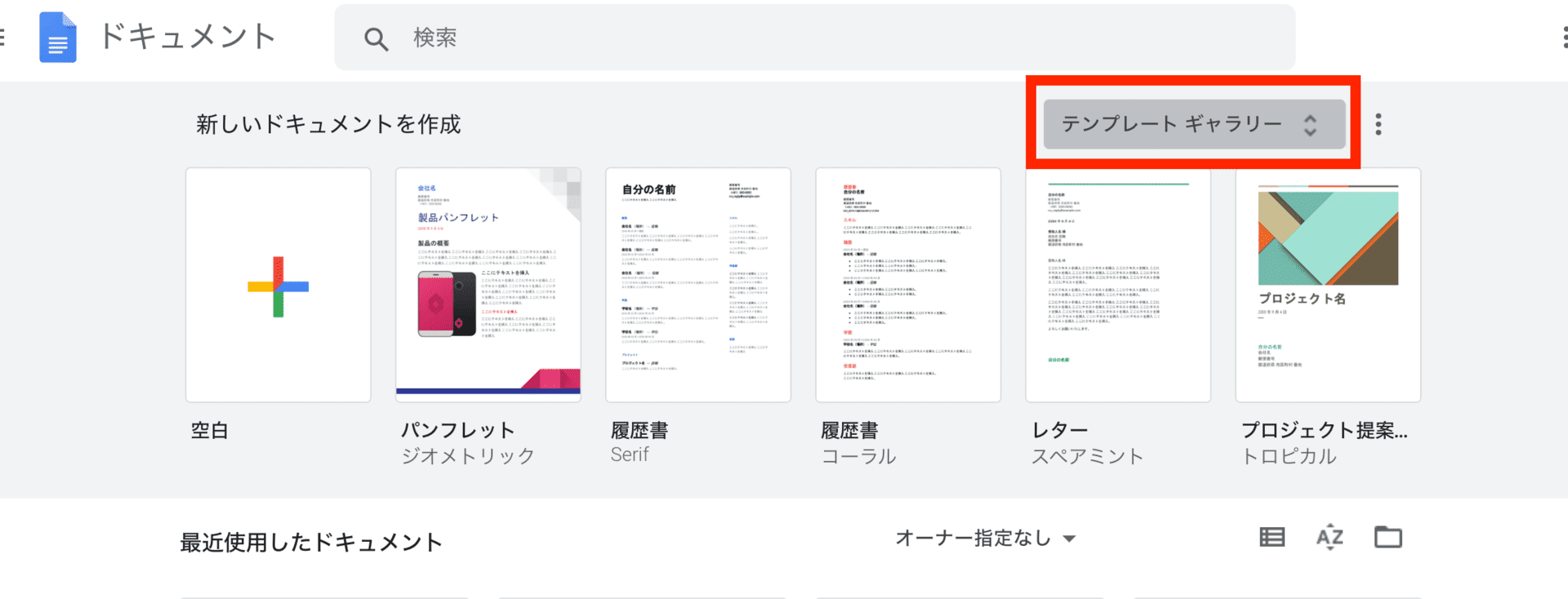Open Google apps grid at top right

[1563, 38]
